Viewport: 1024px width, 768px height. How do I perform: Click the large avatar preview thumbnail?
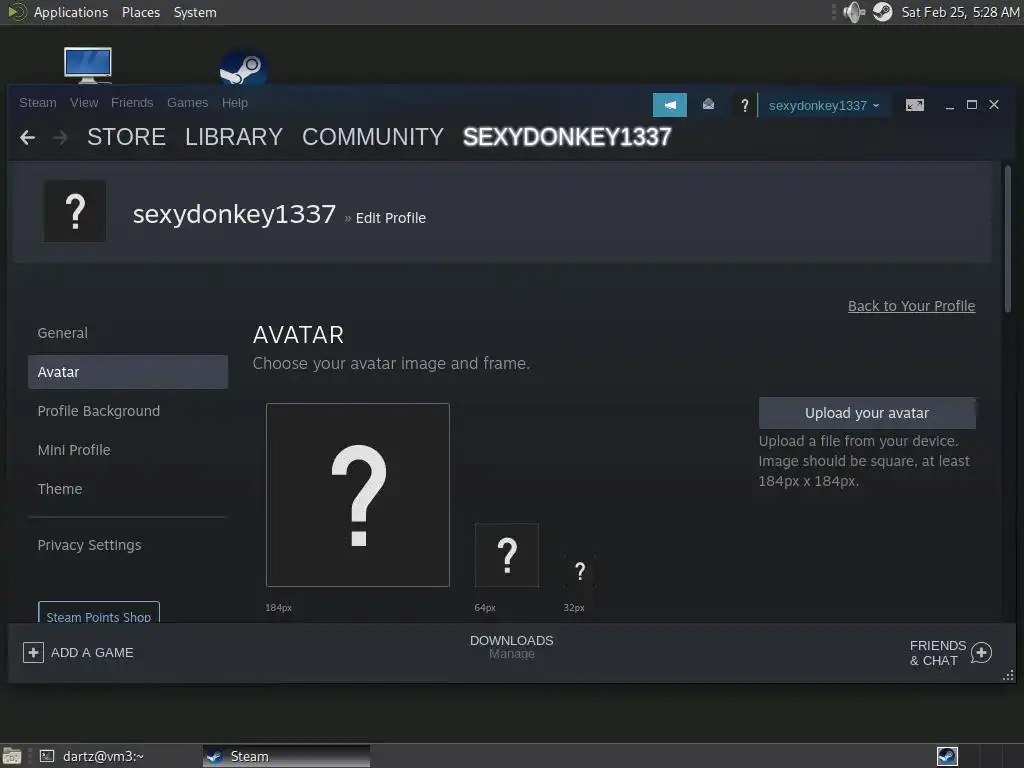[358, 495]
